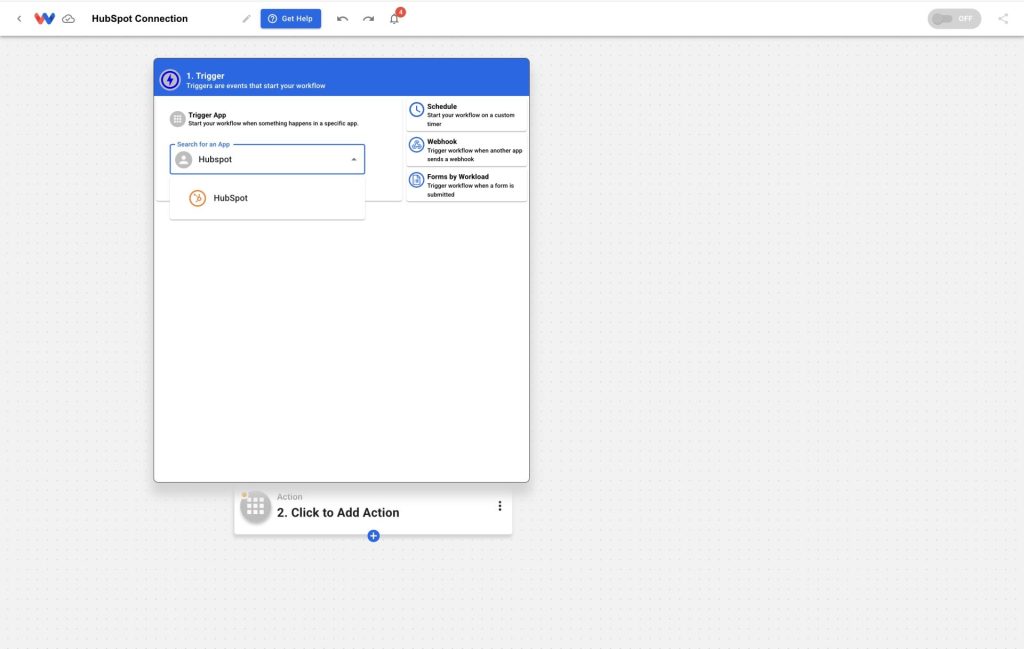Click the HubSpot sprocket logo
The height and width of the screenshot is (649, 1024).
click(x=197, y=198)
